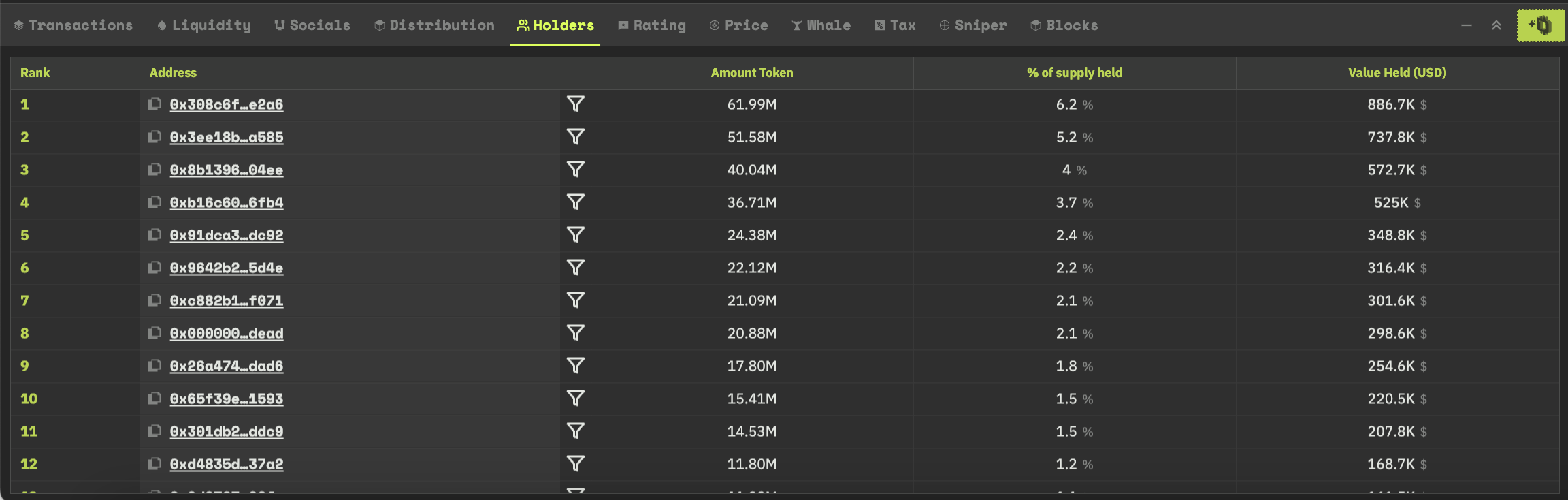Copy the 0x65f39e…1593 address
The image size is (1568, 500).
coord(154,399)
